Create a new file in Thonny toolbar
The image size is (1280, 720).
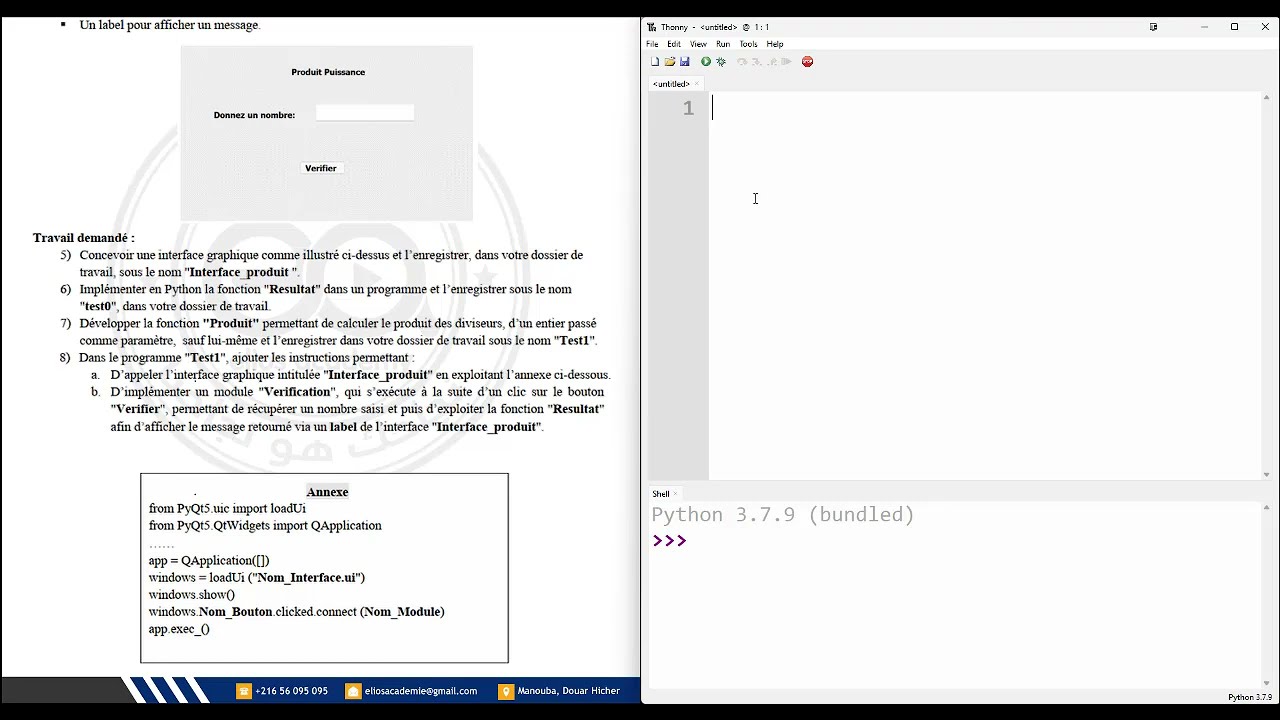point(655,62)
